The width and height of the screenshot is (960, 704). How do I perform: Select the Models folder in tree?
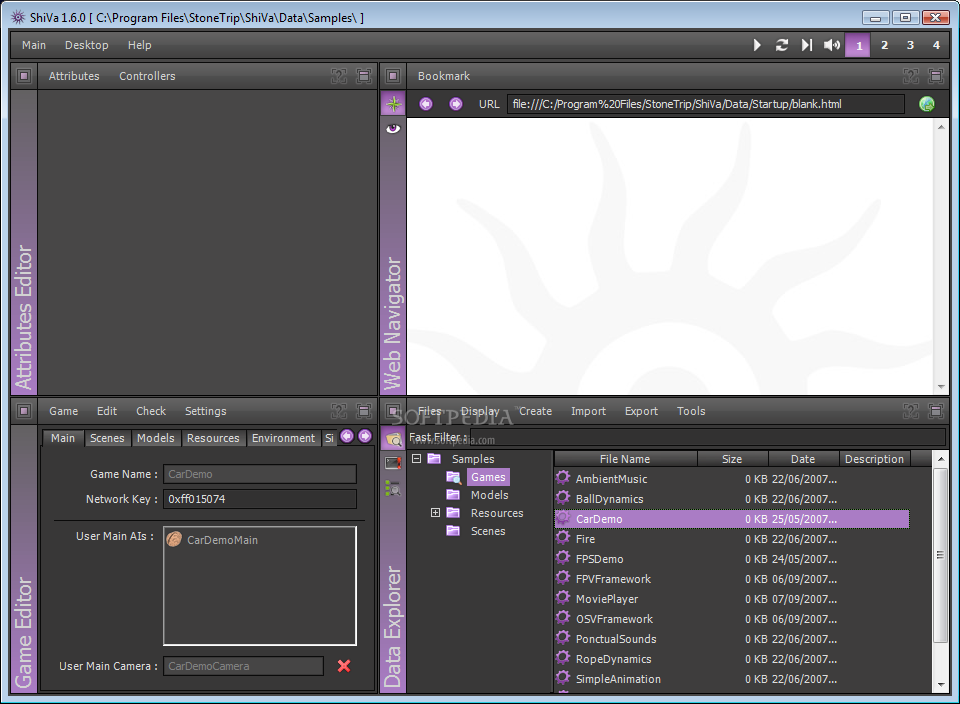pyautogui.click(x=489, y=495)
